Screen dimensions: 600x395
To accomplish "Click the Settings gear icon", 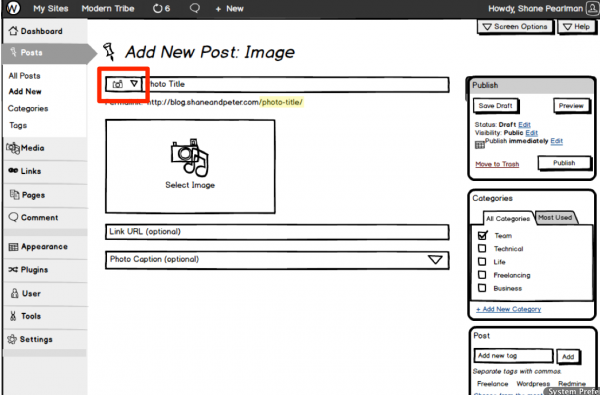I will (12, 339).
